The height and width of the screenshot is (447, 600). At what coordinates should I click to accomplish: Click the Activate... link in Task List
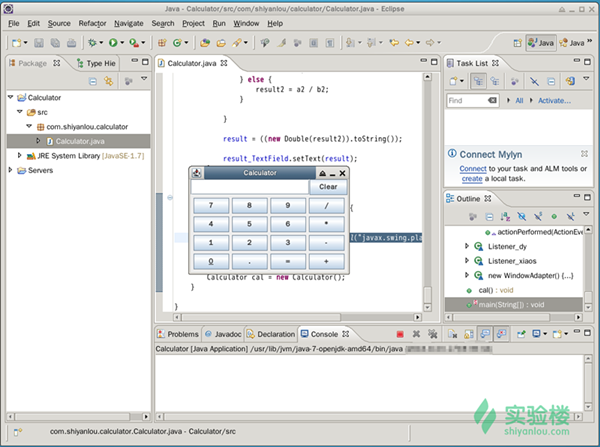[x=554, y=101]
